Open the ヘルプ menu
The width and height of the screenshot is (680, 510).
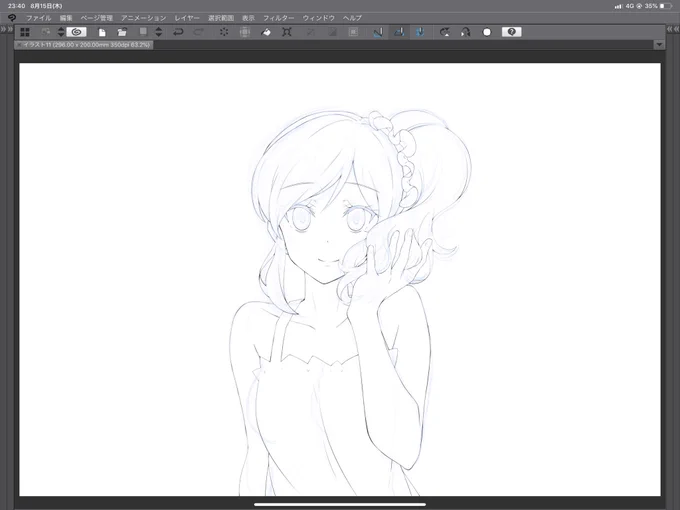point(352,18)
